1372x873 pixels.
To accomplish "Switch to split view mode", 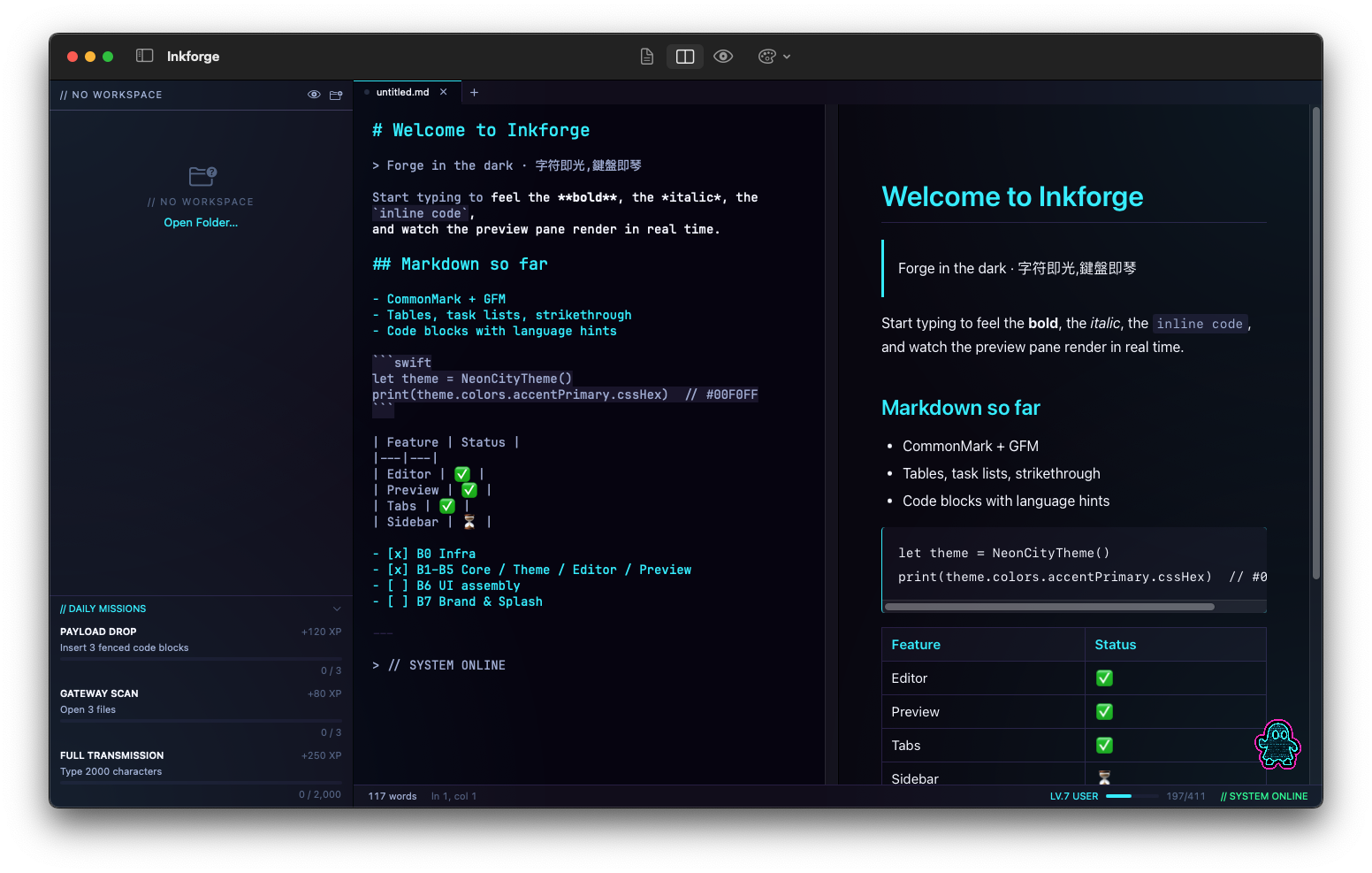I will point(685,57).
